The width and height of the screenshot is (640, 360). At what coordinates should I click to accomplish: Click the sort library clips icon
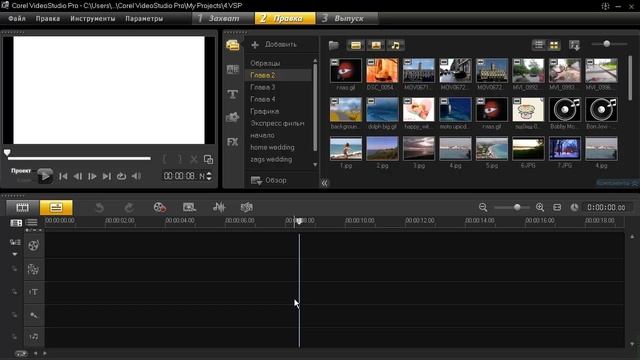(575, 45)
